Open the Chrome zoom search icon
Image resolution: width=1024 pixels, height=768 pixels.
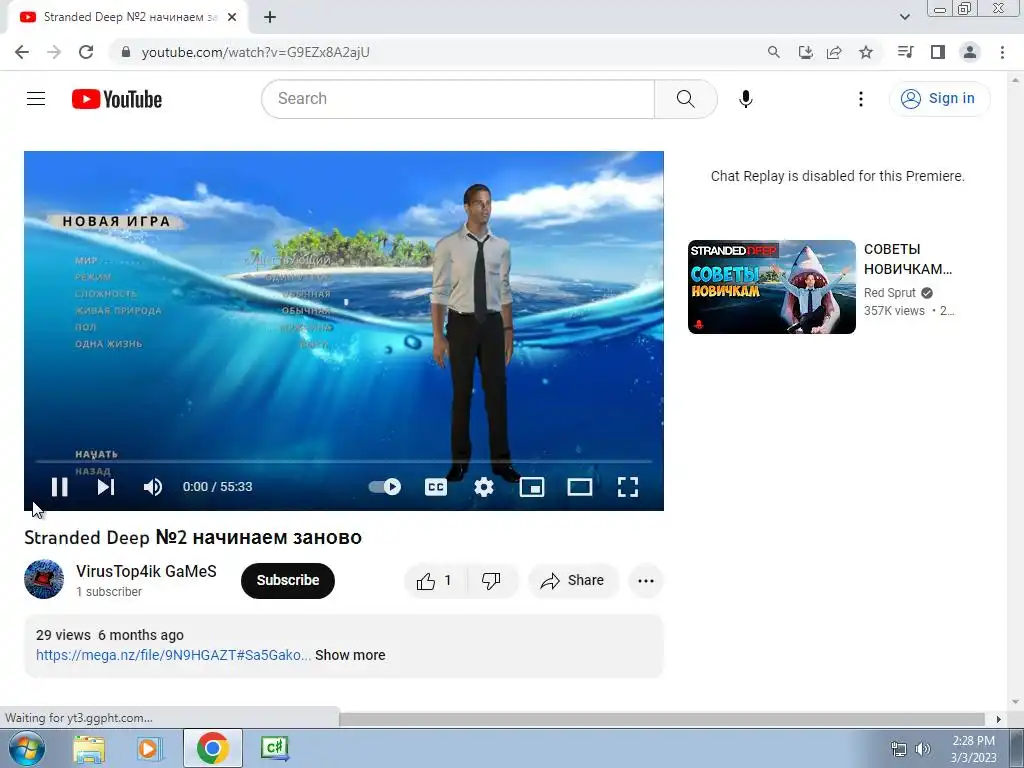(774, 52)
